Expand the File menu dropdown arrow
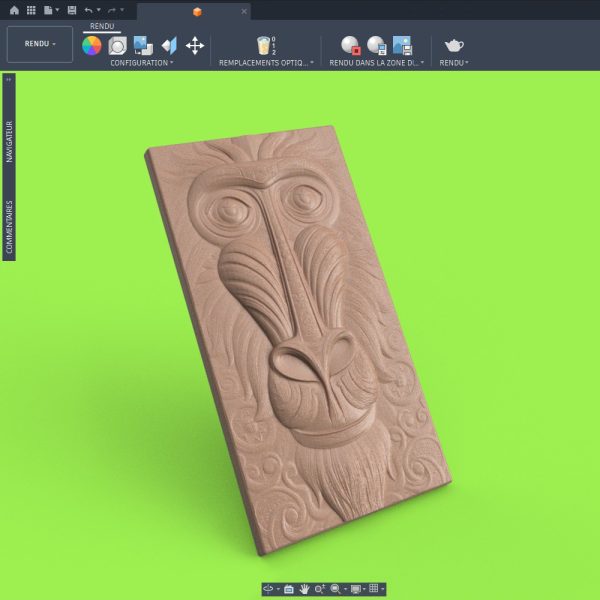 click(x=57, y=10)
